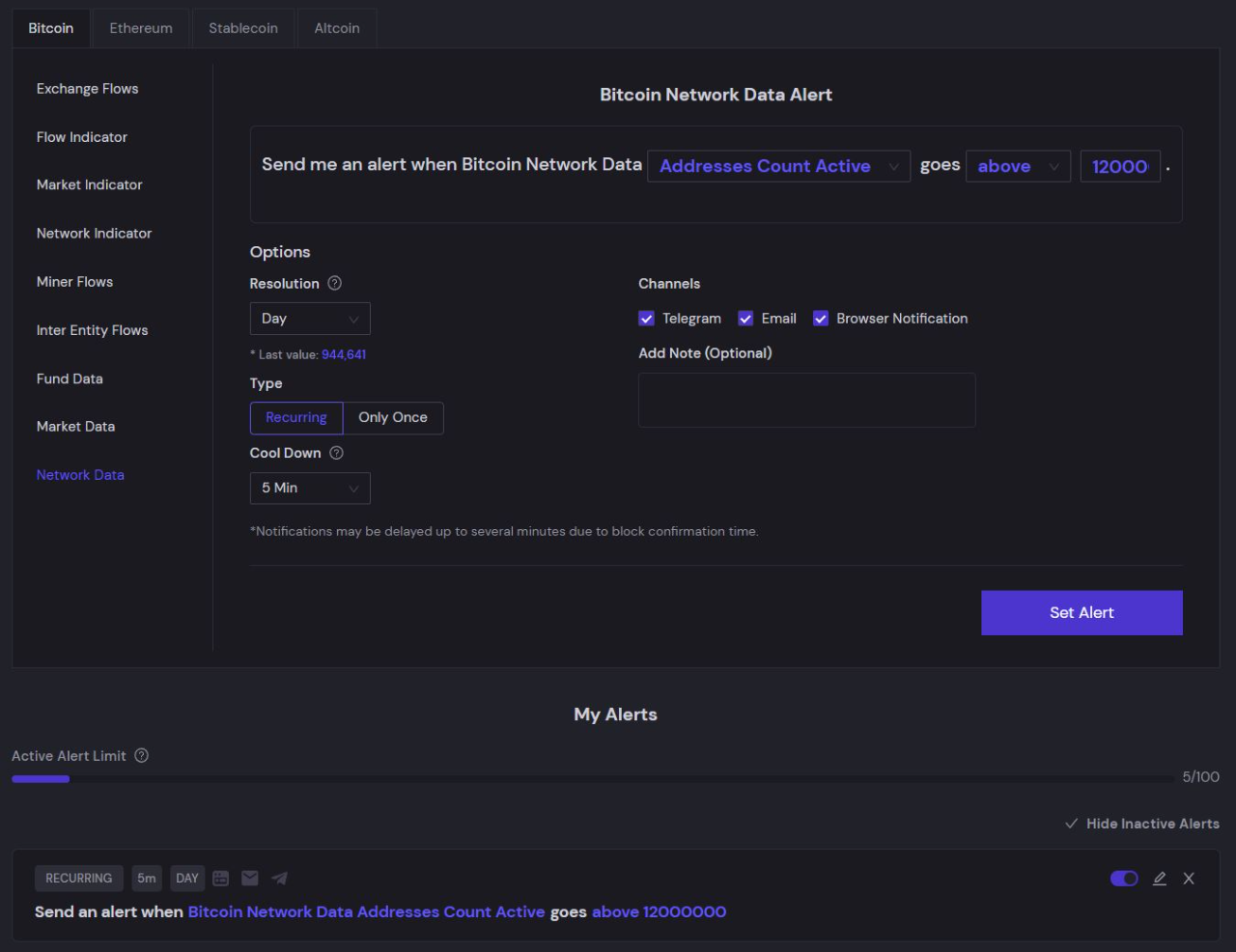1236x952 pixels.
Task: Select Recurring alert type
Action: 296,418
